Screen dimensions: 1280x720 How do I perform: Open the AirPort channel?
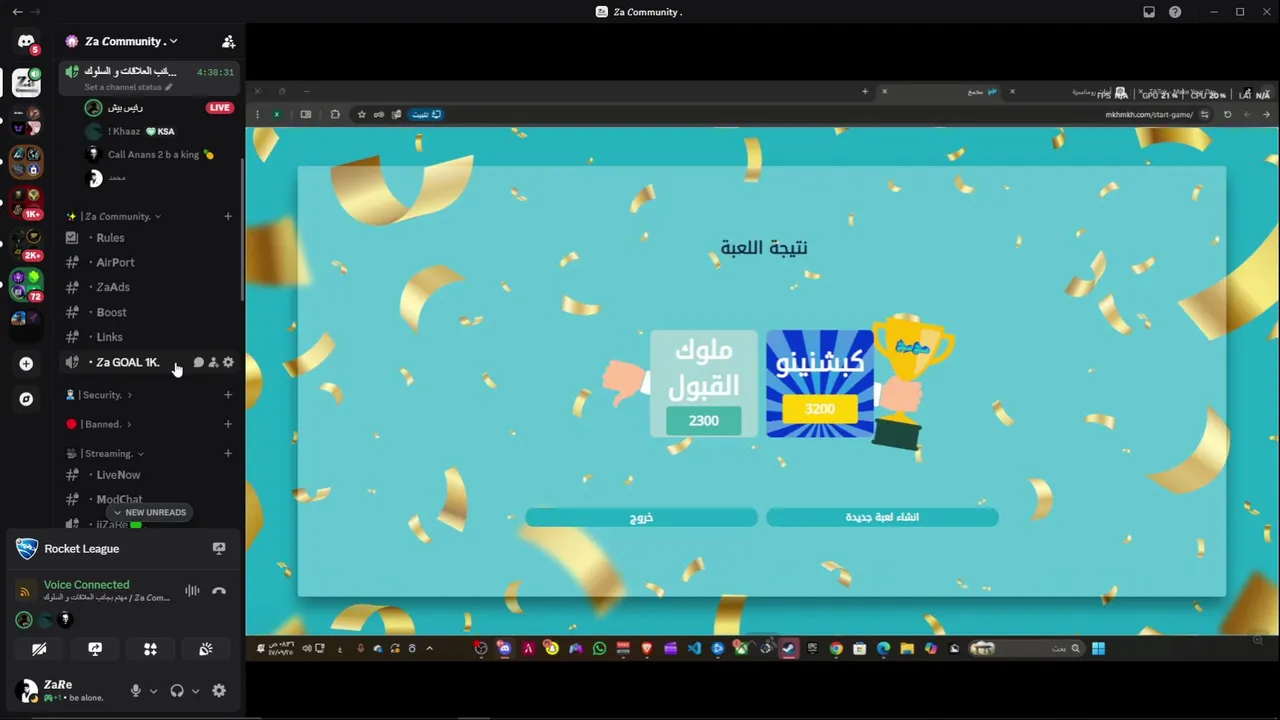150,262
